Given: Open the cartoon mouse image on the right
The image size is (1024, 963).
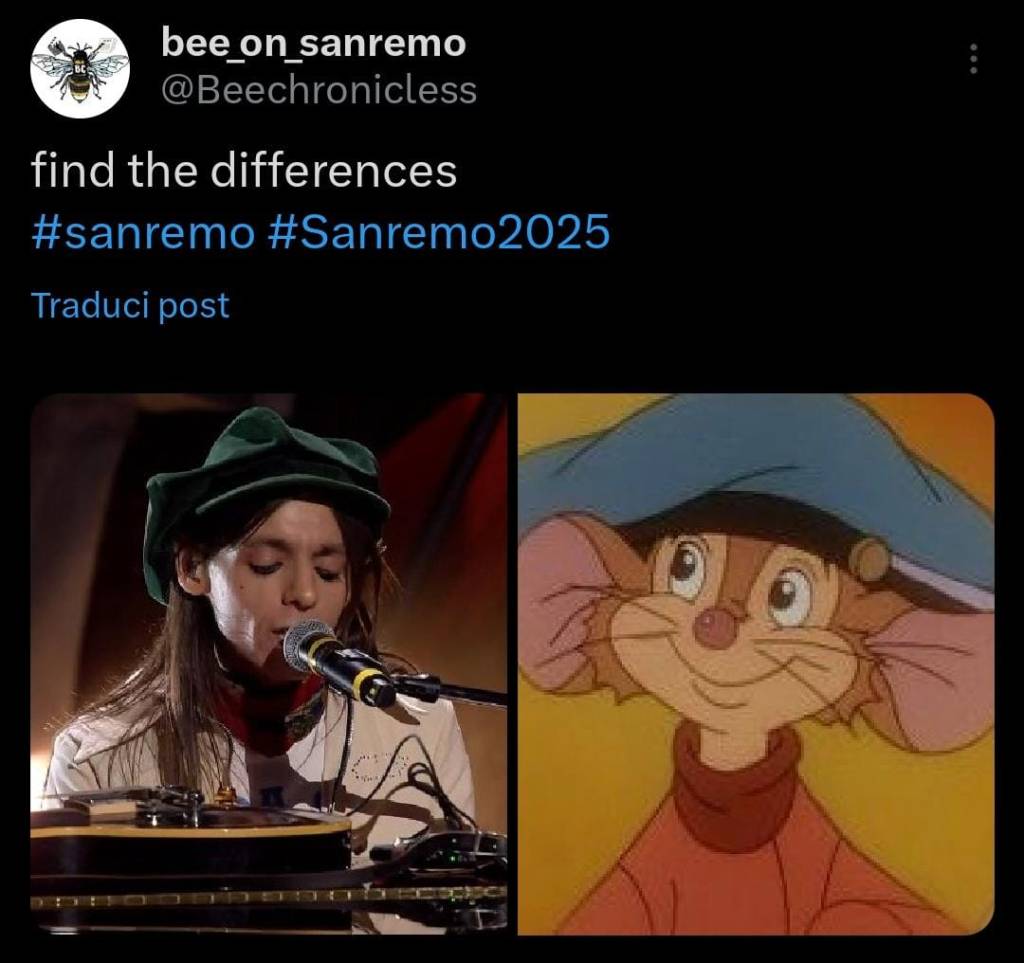Looking at the screenshot, I should click(x=756, y=663).
